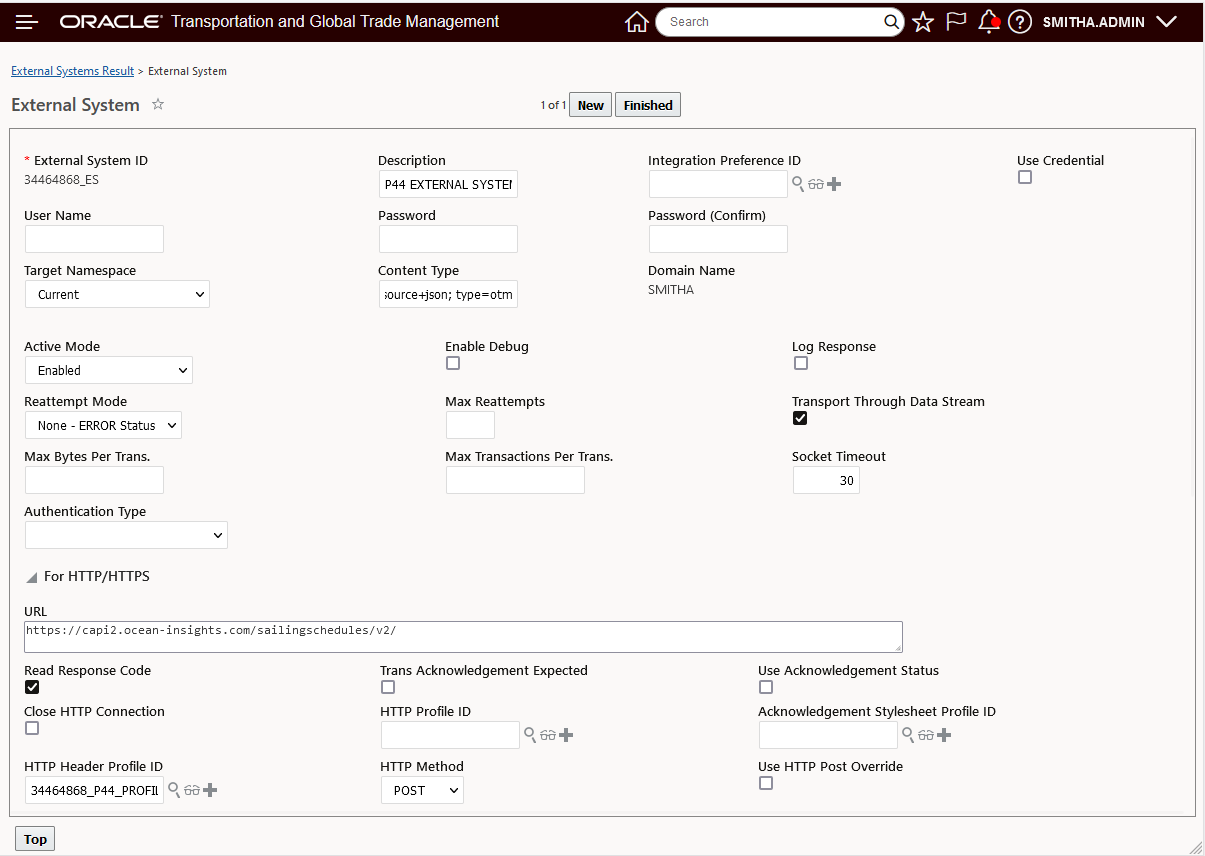Check Use Acknowledgement Status
Screen dimensions: 1205x856
[x=766, y=687]
